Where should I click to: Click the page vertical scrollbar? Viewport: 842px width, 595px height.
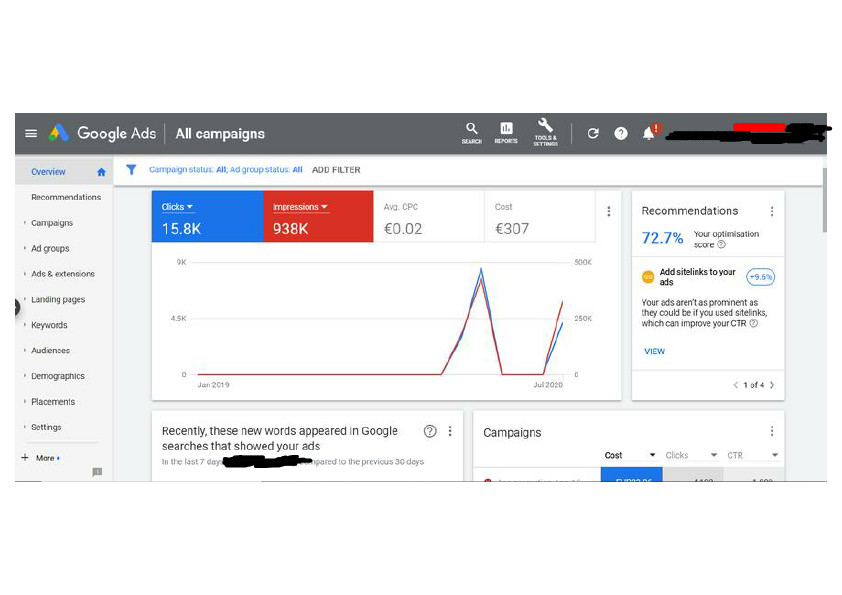(824, 200)
